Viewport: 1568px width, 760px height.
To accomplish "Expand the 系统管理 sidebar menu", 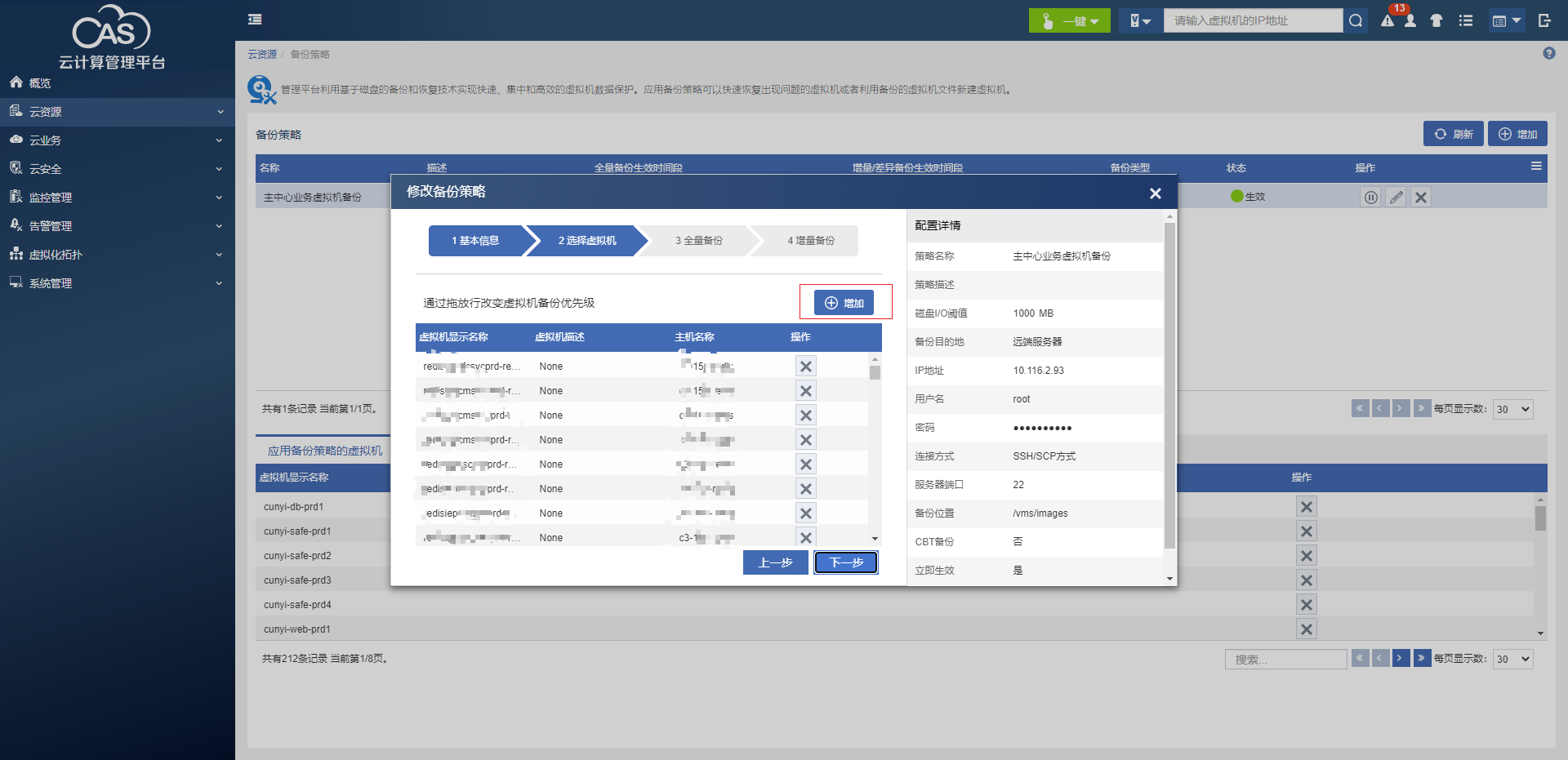I will coord(118,283).
